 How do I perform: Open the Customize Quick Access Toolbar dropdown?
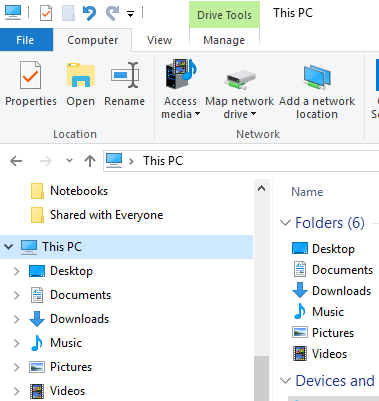130,14
